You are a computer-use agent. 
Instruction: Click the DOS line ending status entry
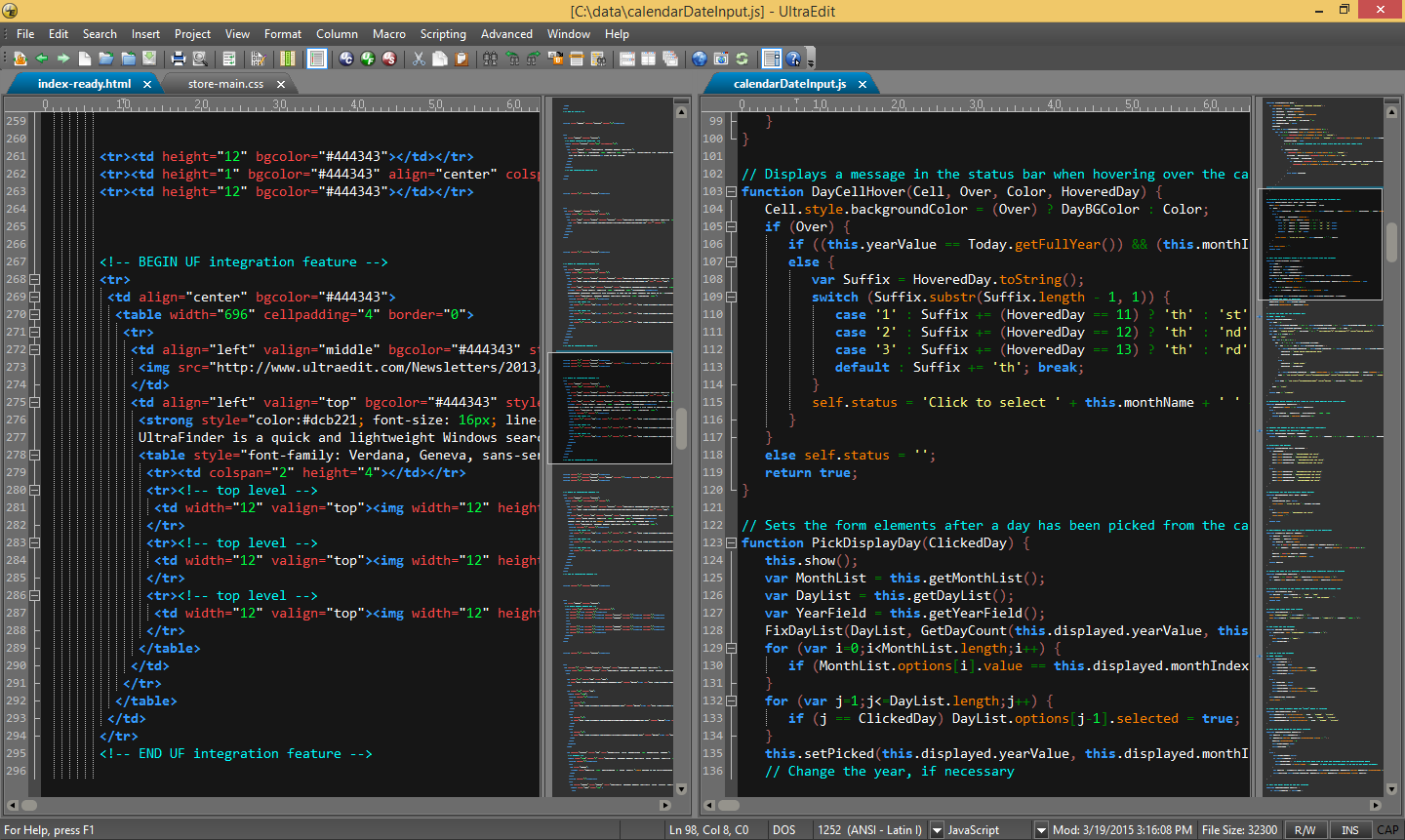[783, 830]
